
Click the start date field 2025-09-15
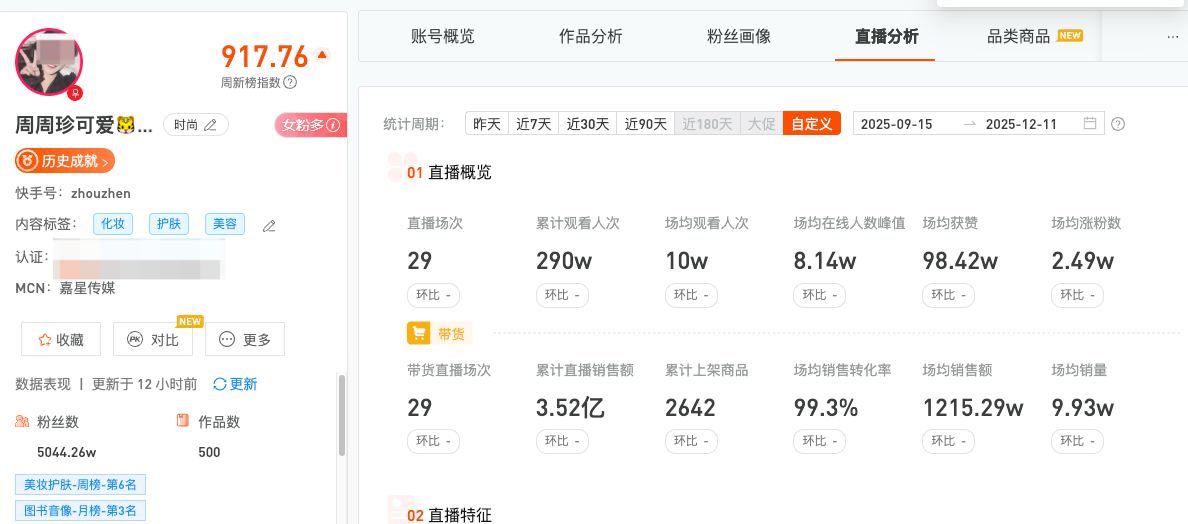click(x=897, y=123)
